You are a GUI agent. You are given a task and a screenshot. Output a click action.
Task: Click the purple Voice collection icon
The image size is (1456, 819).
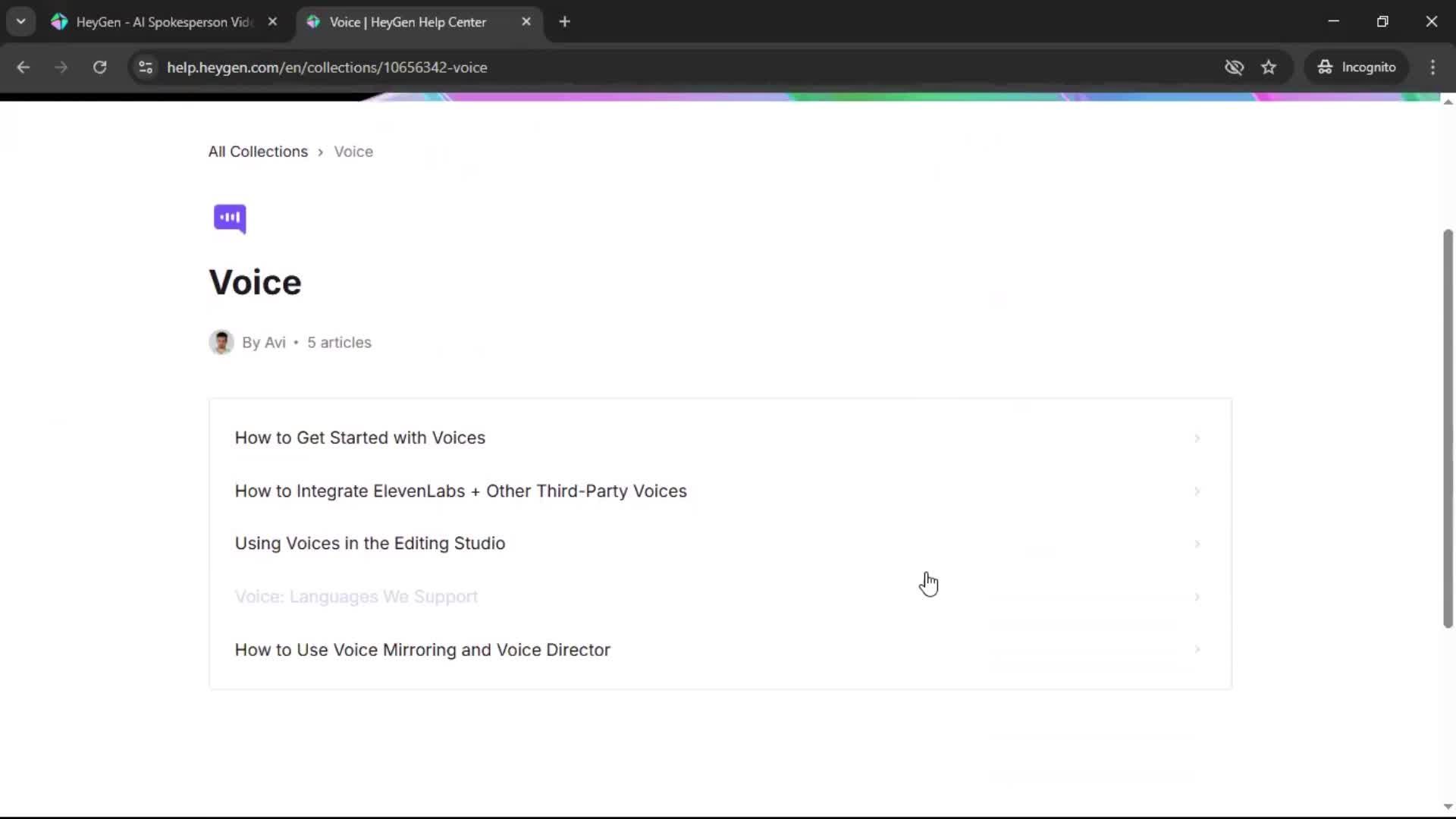click(x=230, y=218)
